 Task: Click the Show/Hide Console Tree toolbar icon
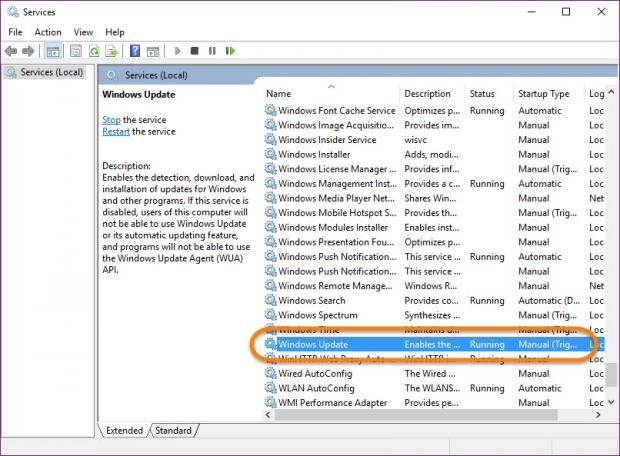coord(53,51)
